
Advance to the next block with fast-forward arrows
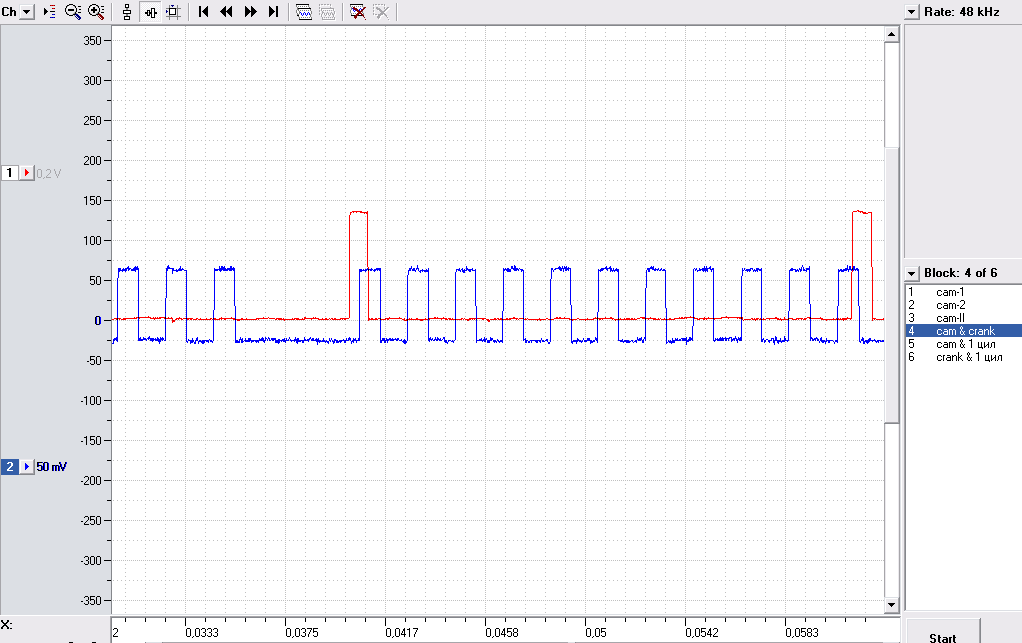[x=250, y=12]
